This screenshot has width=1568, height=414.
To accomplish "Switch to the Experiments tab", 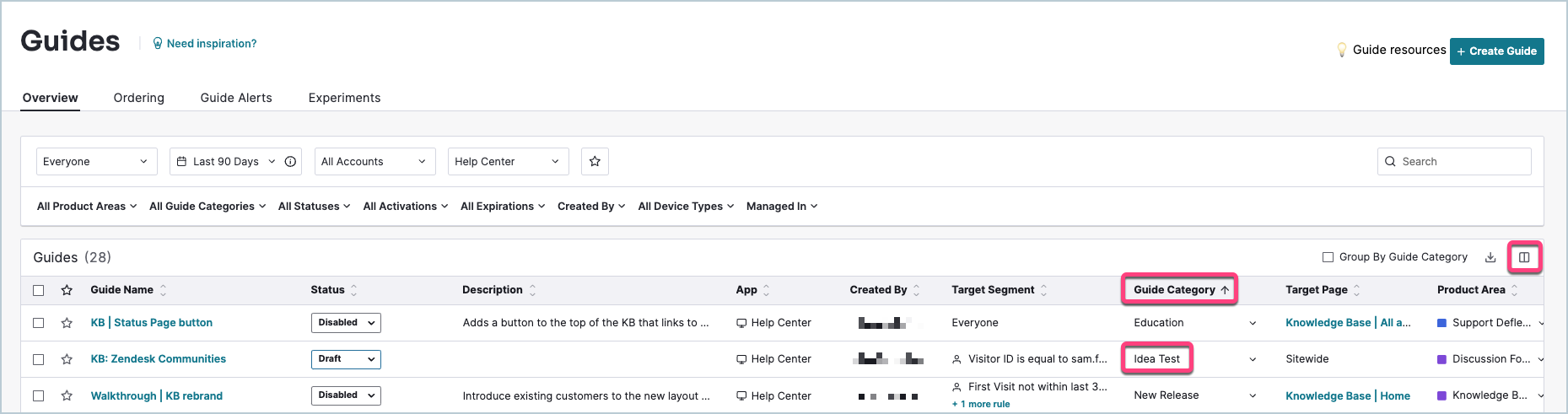I will click(344, 98).
